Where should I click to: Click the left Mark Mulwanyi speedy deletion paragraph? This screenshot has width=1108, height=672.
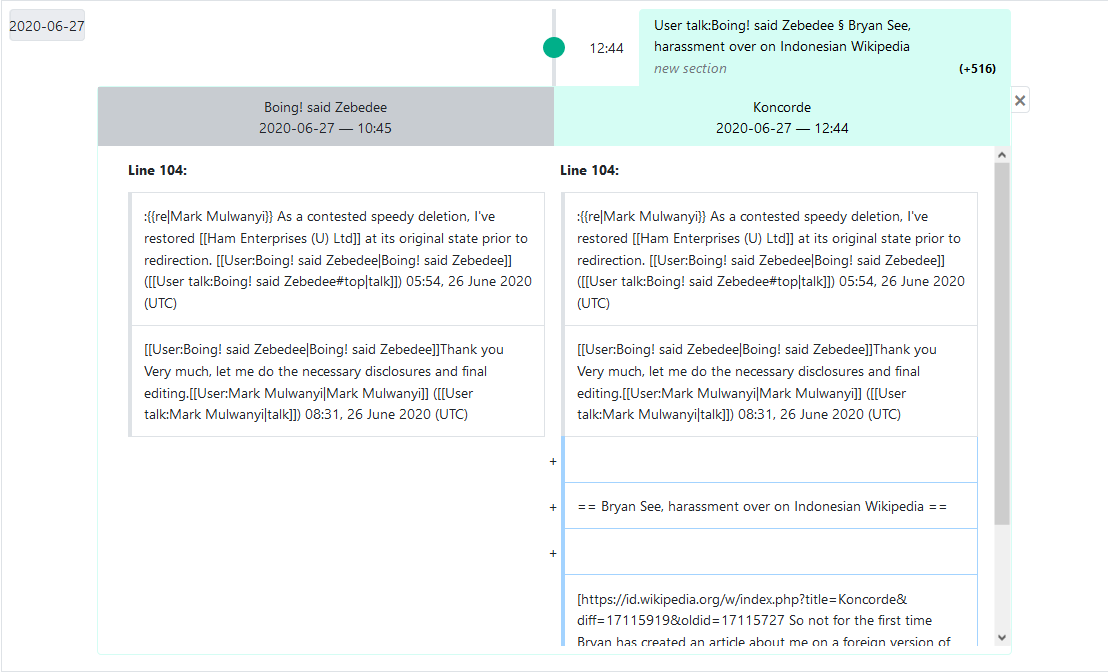(x=337, y=259)
